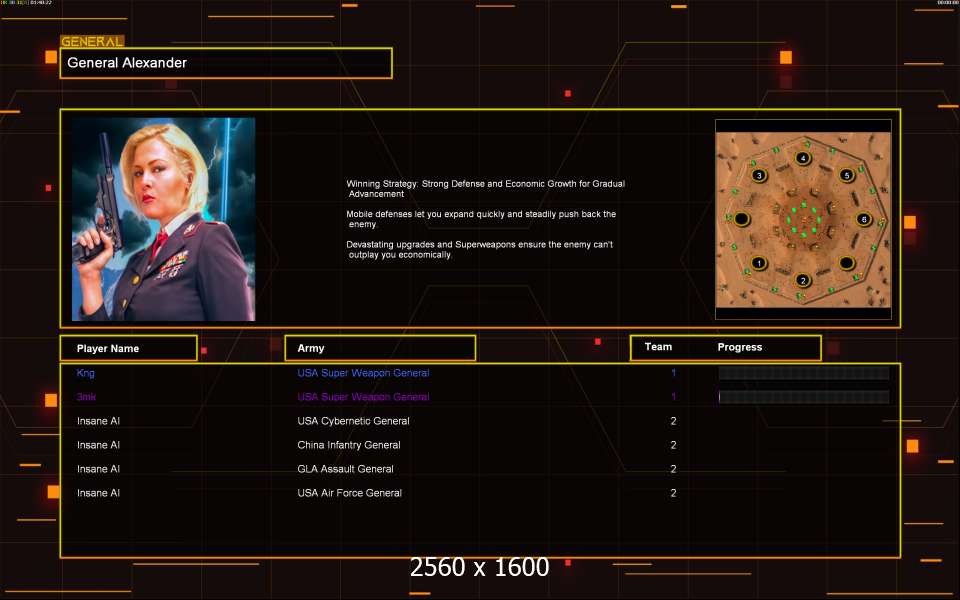
Task: Click the USA Air Force General army entry
Action: (x=350, y=493)
